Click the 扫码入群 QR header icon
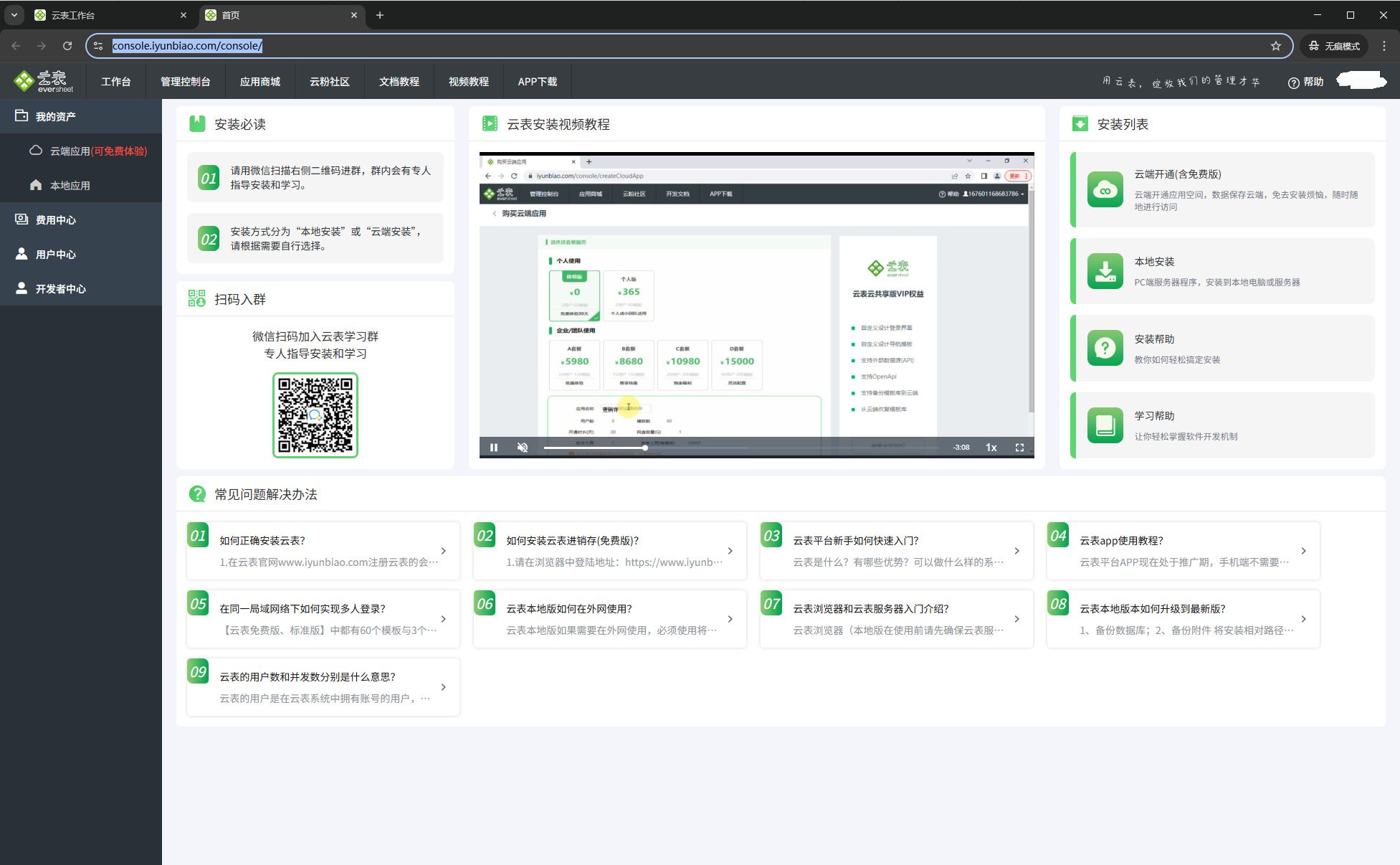 (x=197, y=298)
